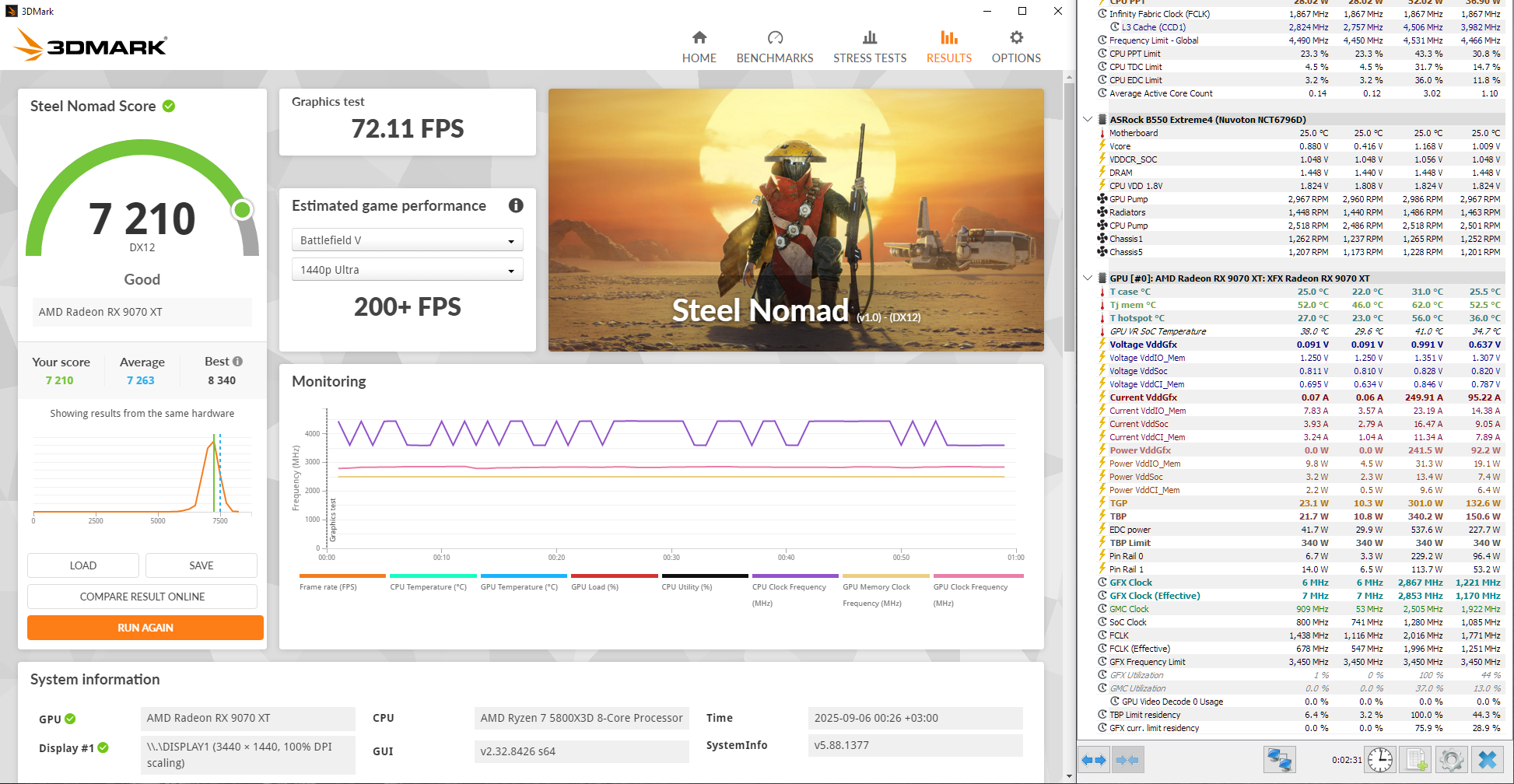The width and height of the screenshot is (1514, 784).
Task: Click the LOAD result button
Action: click(x=83, y=565)
